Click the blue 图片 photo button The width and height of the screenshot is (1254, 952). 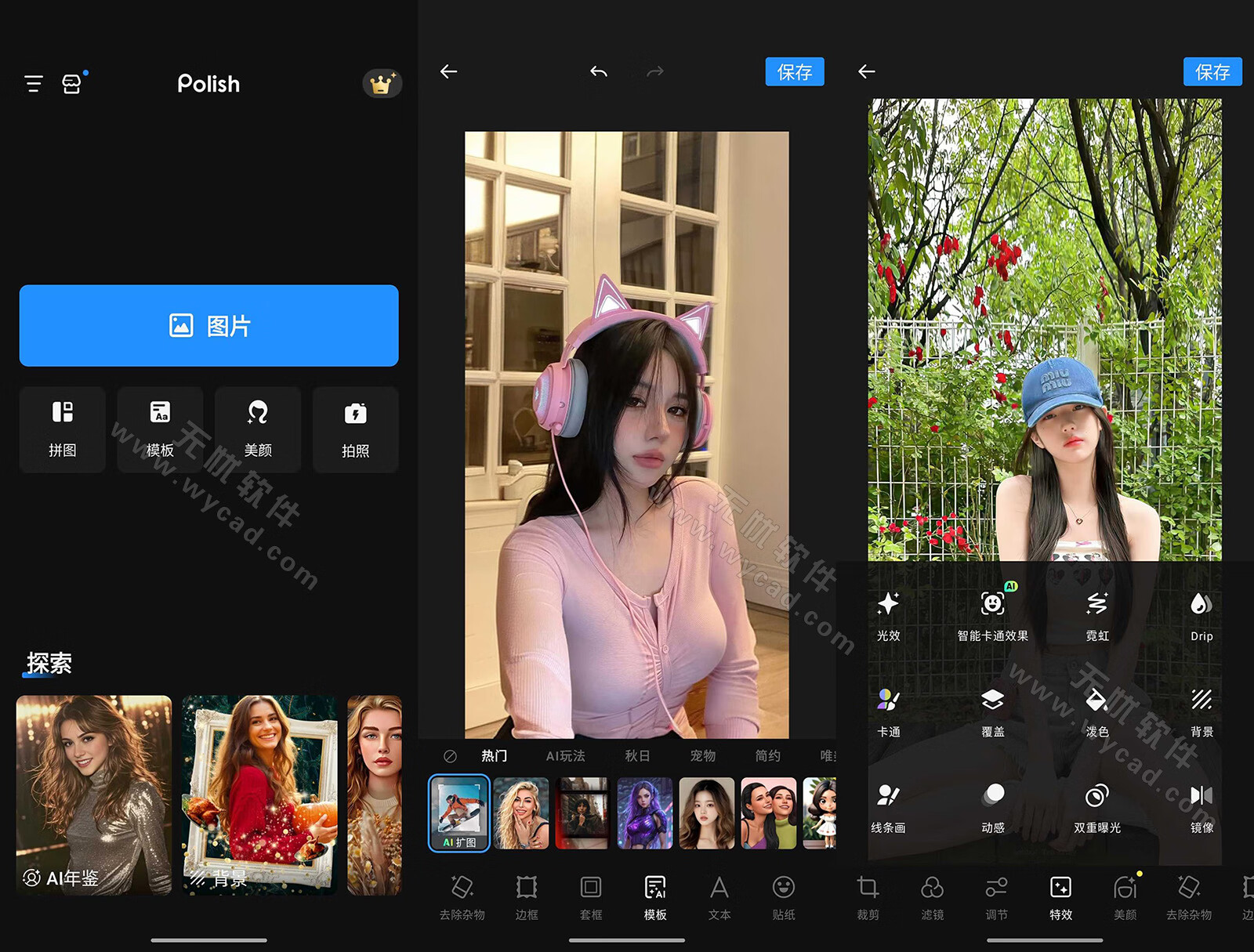pyautogui.click(x=209, y=325)
